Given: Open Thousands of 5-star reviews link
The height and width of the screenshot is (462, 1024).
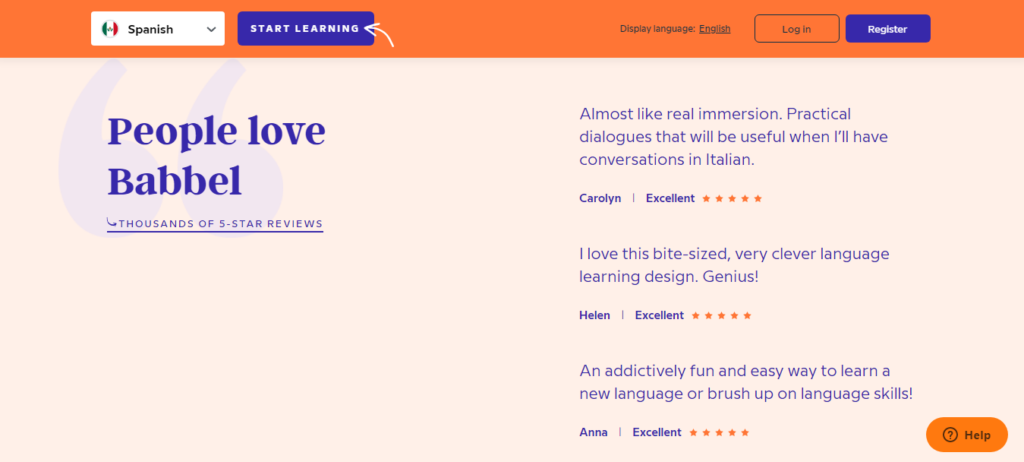Looking at the screenshot, I should (x=220, y=224).
